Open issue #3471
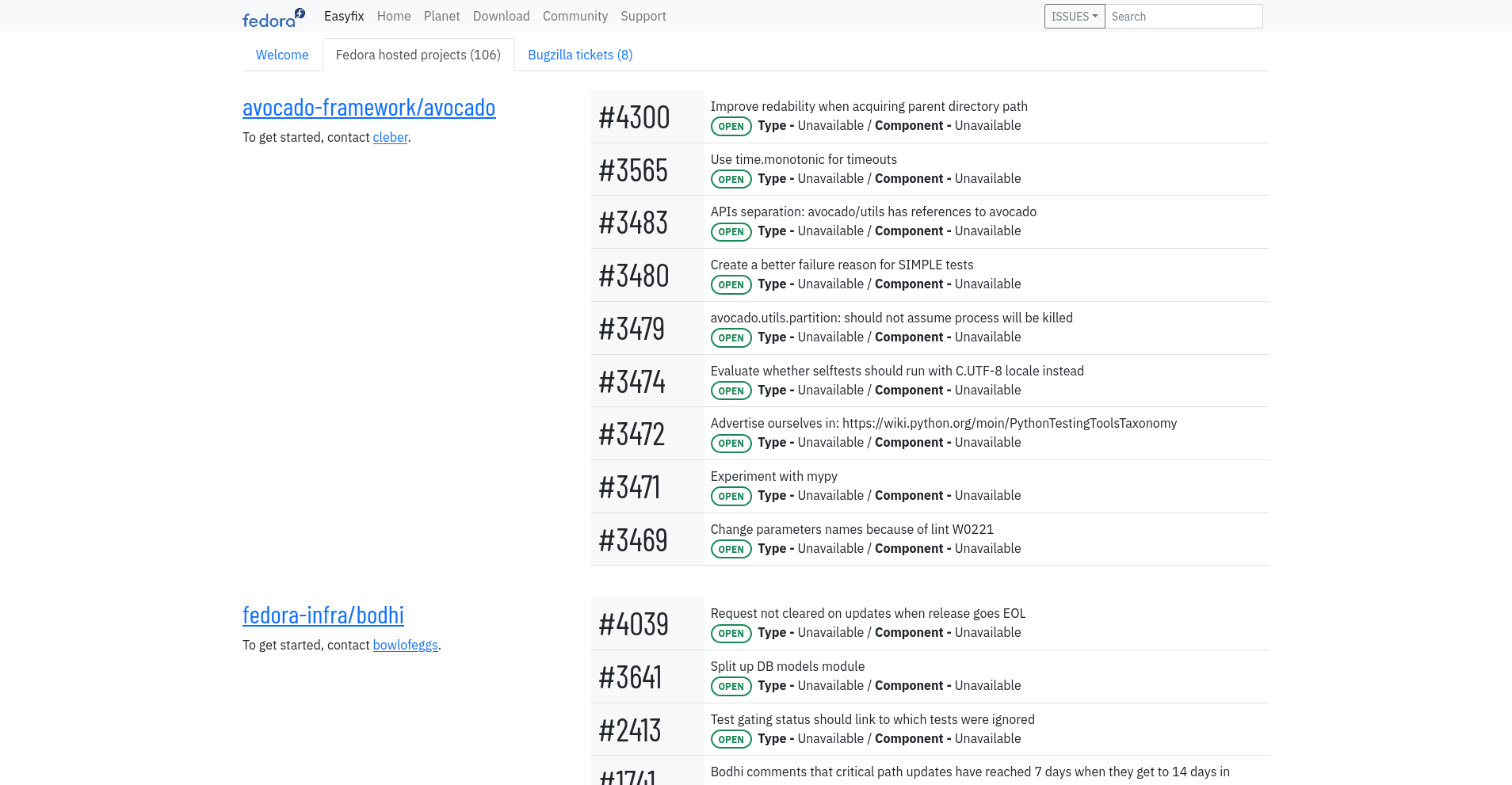The image size is (1512, 785). click(629, 487)
